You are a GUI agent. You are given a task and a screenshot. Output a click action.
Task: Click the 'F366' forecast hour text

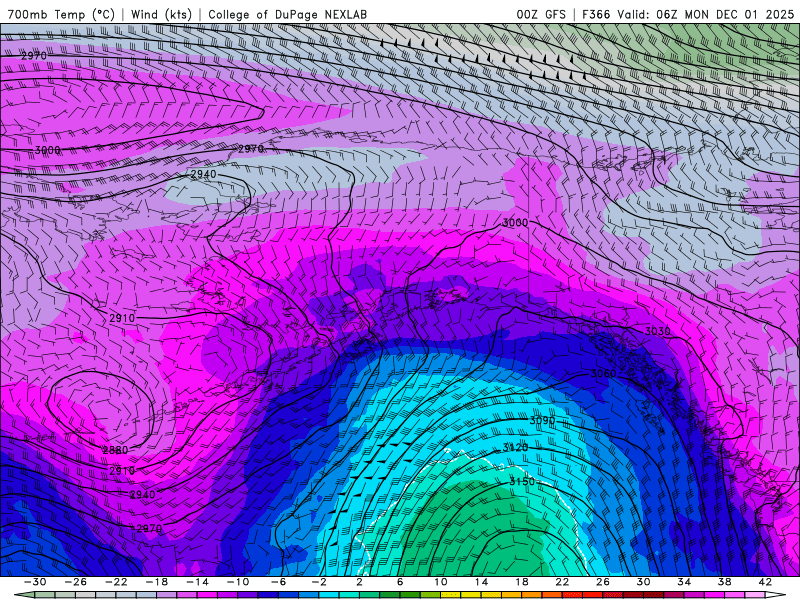pyautogui.click(x=596, y=14)
